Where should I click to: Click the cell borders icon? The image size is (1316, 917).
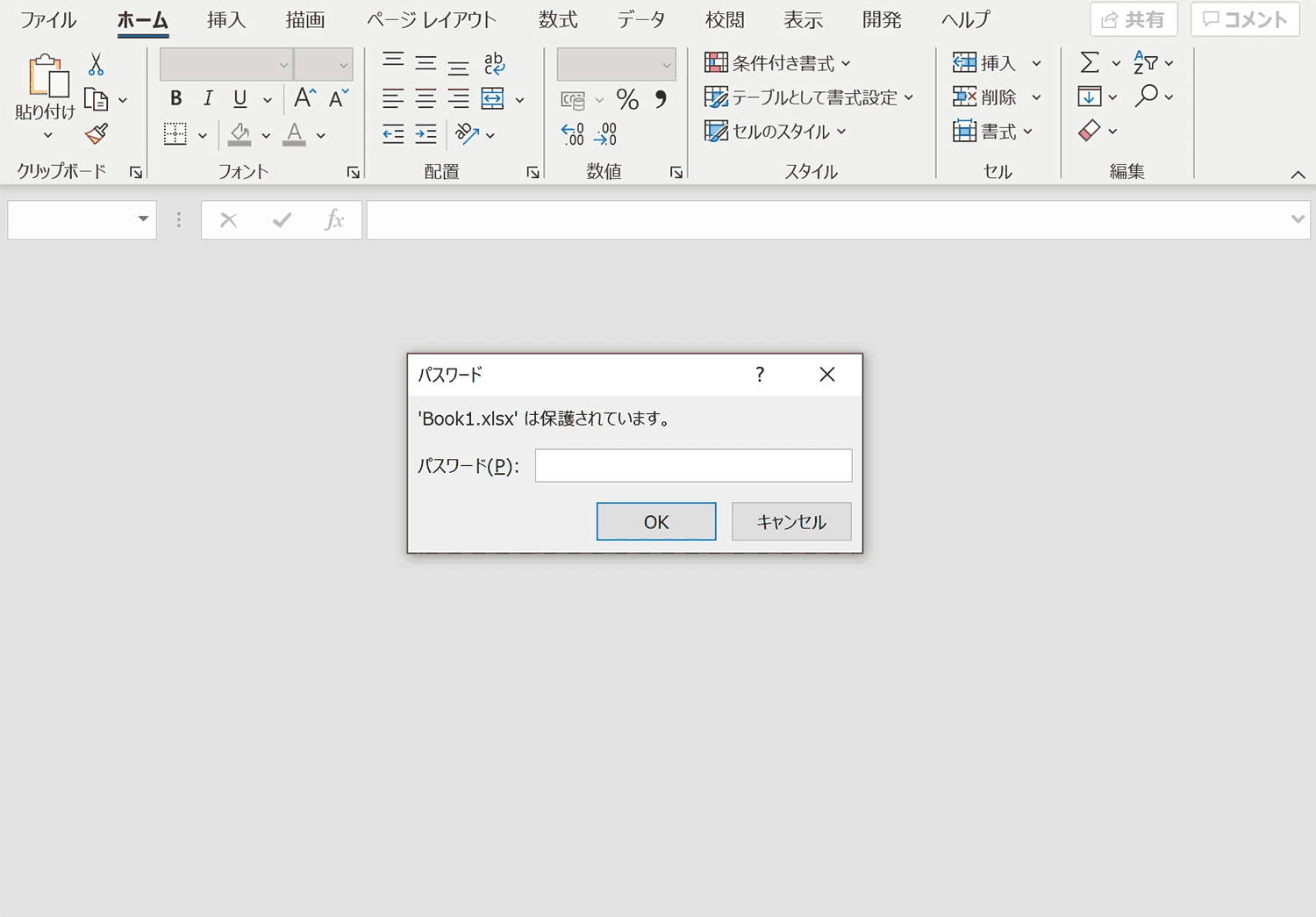click(175, 134)
